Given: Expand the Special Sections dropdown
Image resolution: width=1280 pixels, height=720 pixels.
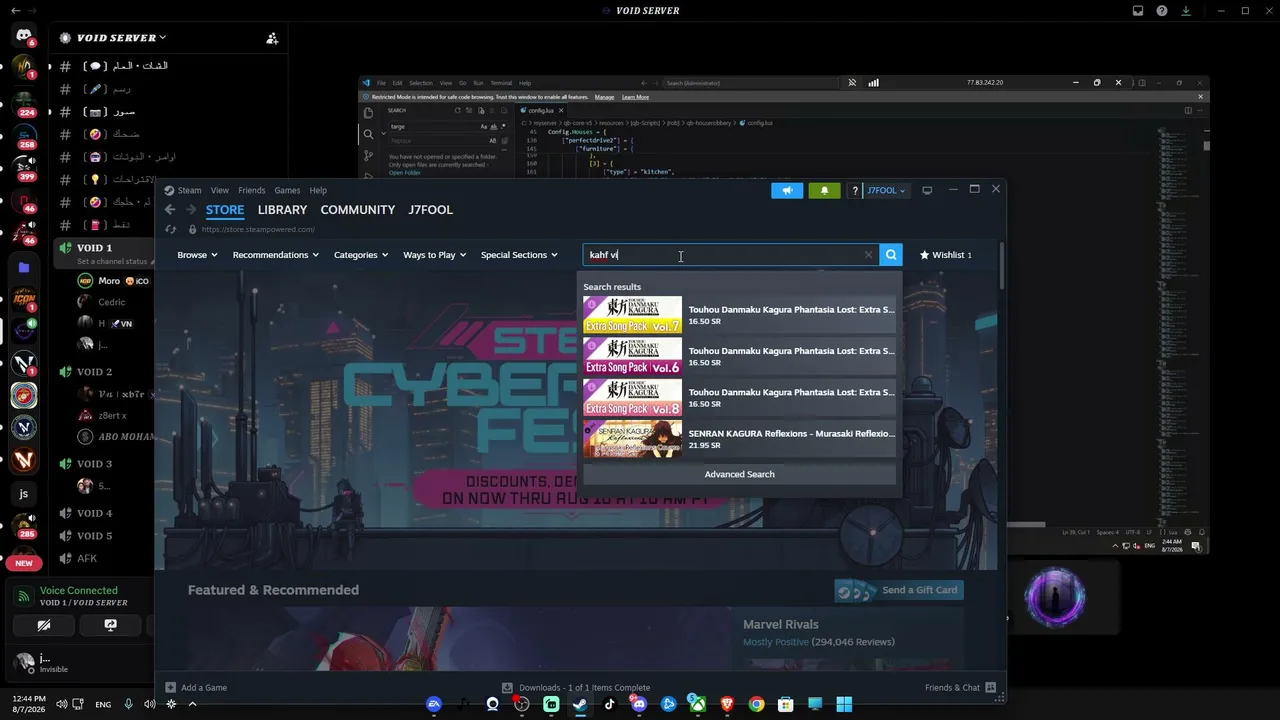Looking at the screenshot, I should coord(519,255).
